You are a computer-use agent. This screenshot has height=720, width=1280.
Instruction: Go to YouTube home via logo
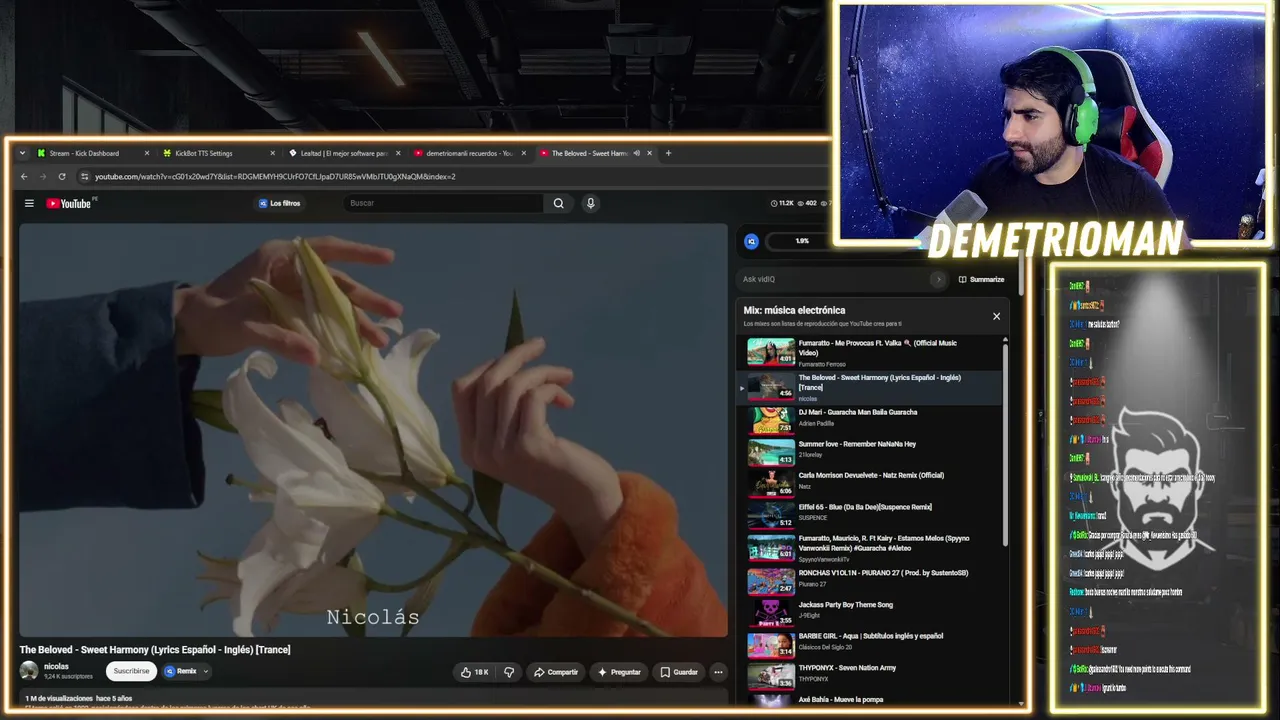[69, 203]
